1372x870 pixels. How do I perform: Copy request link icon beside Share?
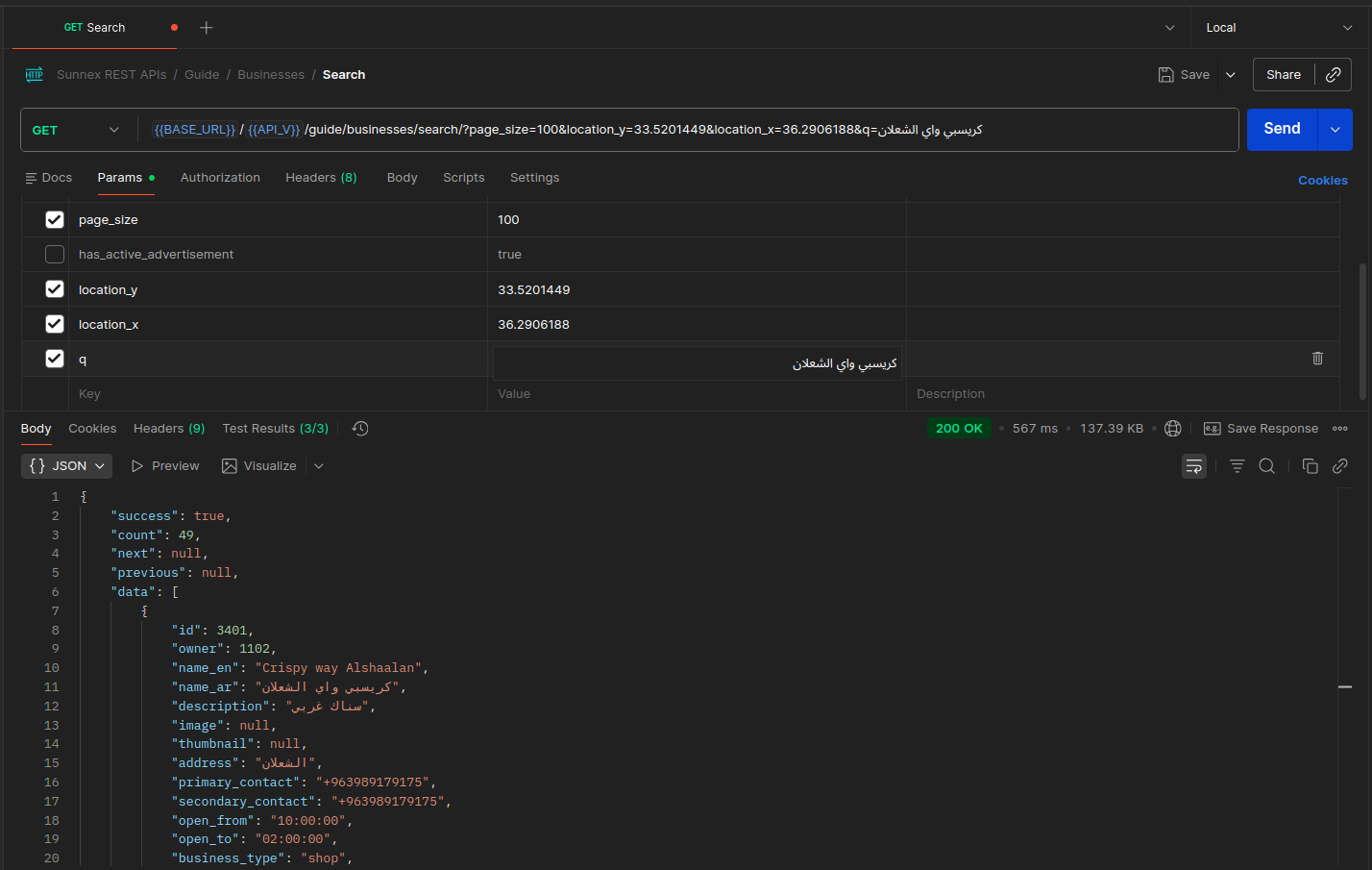tap(1333, 75)
